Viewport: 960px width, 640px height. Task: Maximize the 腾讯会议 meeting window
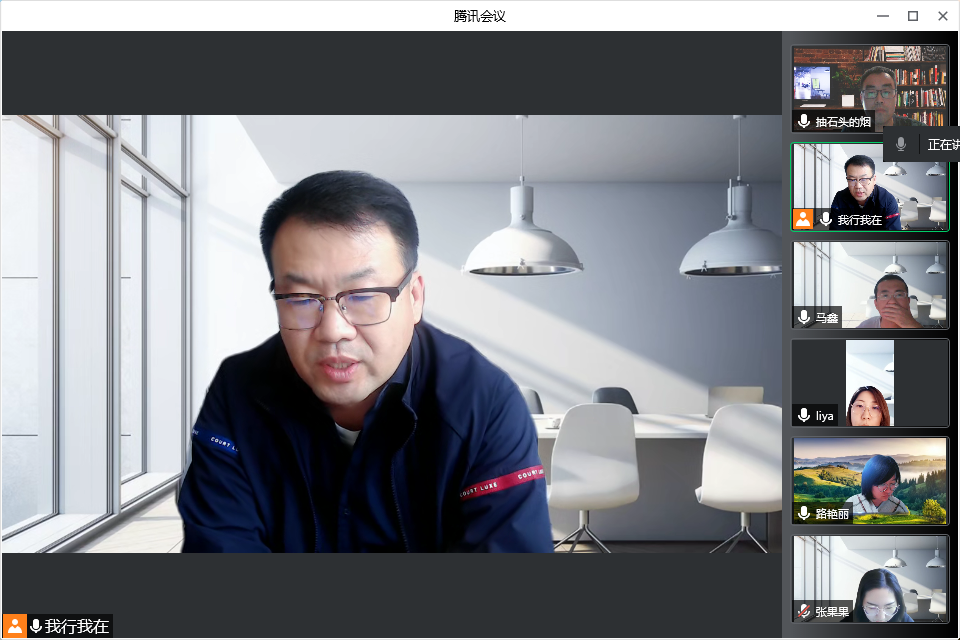(912, 16)
